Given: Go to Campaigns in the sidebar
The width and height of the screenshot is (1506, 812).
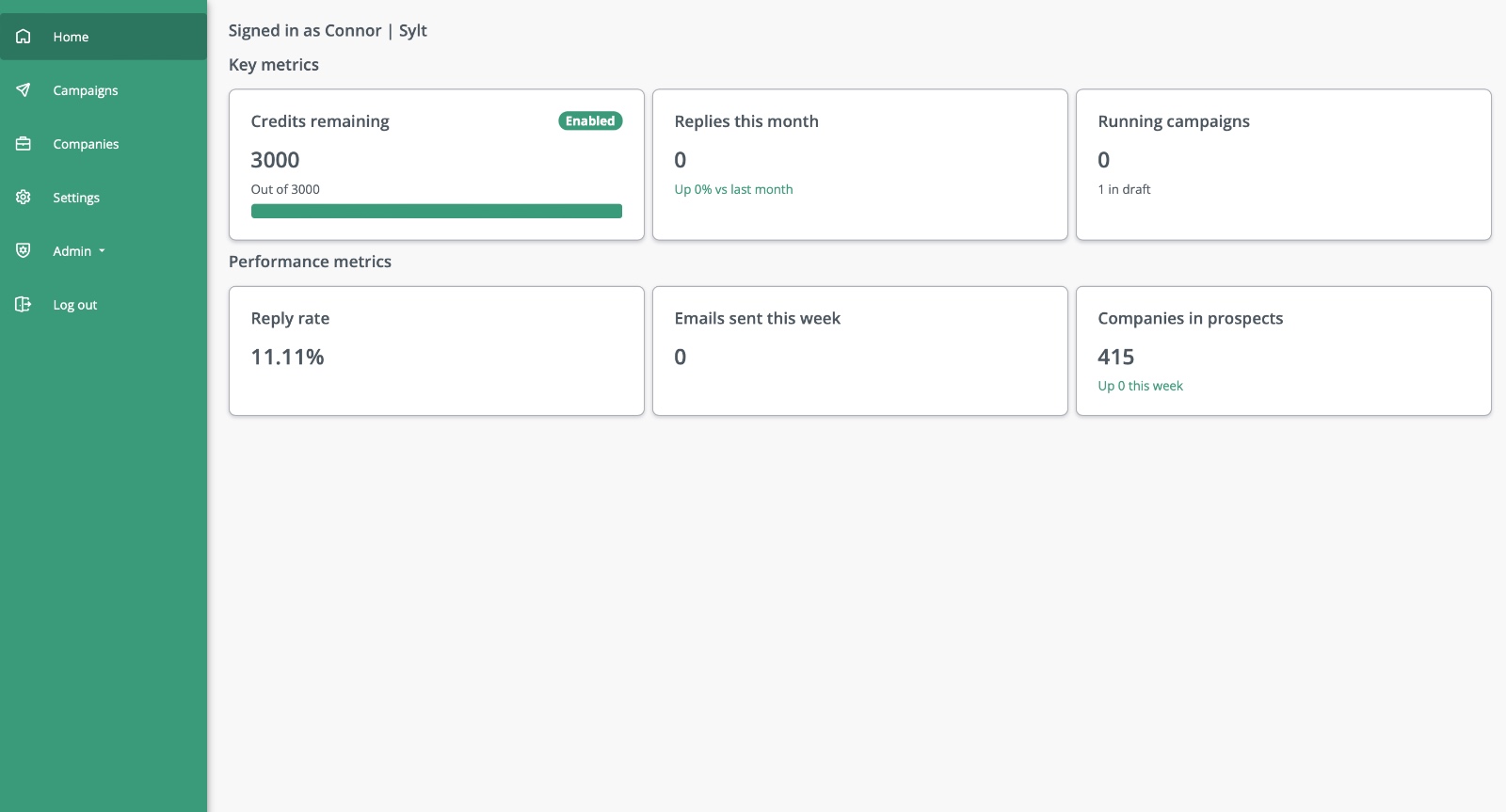Looking at the screenshot, I should pos(104,90).
